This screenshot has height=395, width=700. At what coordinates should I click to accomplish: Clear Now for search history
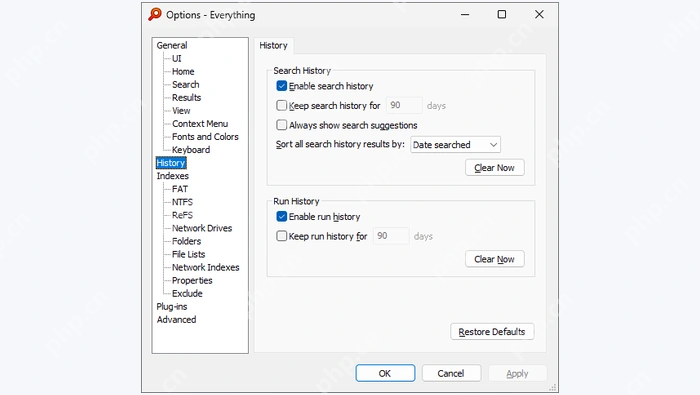coord(495,168)
